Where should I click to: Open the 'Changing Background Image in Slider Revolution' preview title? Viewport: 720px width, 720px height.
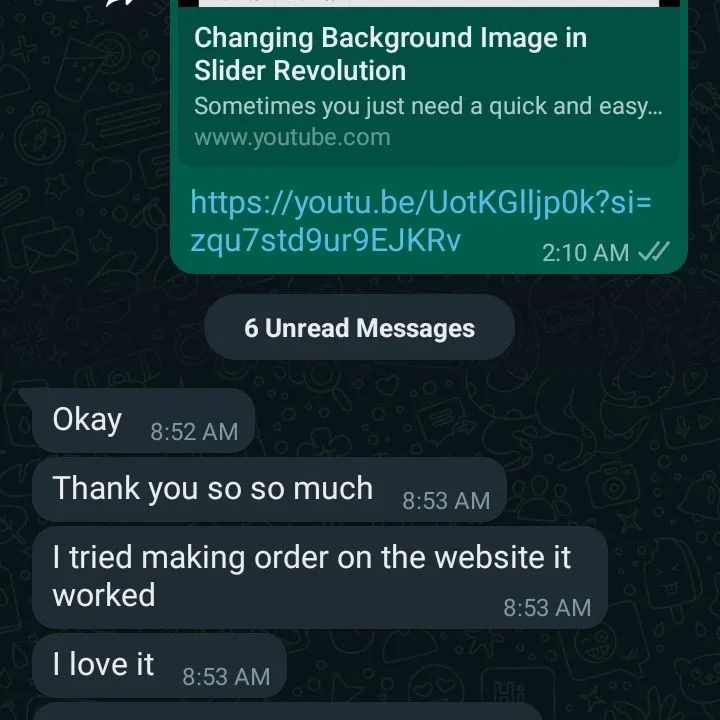pyautogui.click(x=390, y=54)
